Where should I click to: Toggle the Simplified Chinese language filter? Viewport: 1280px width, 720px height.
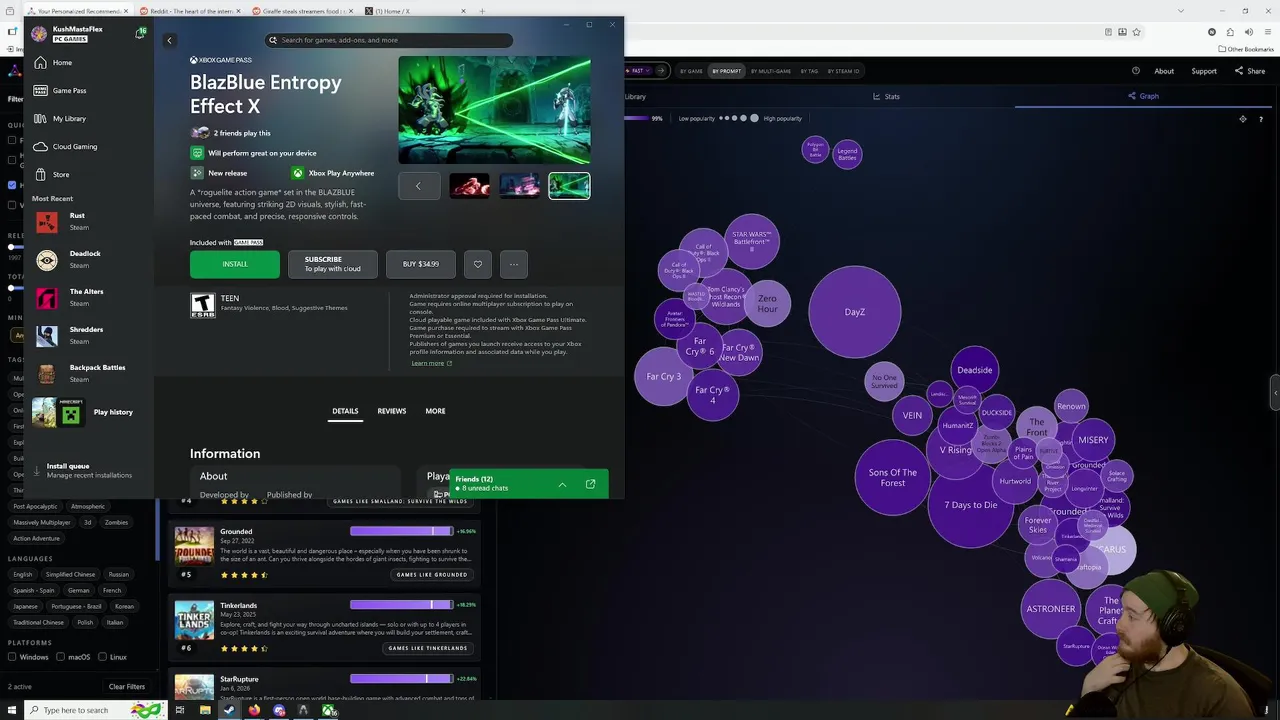(70, 574)
